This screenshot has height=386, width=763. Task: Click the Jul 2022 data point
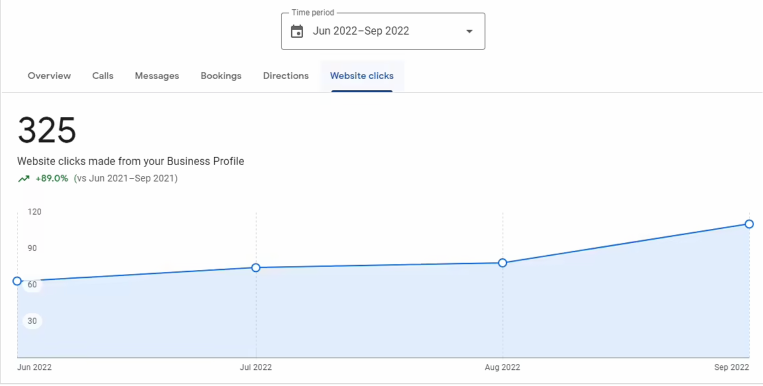[256, 268]
